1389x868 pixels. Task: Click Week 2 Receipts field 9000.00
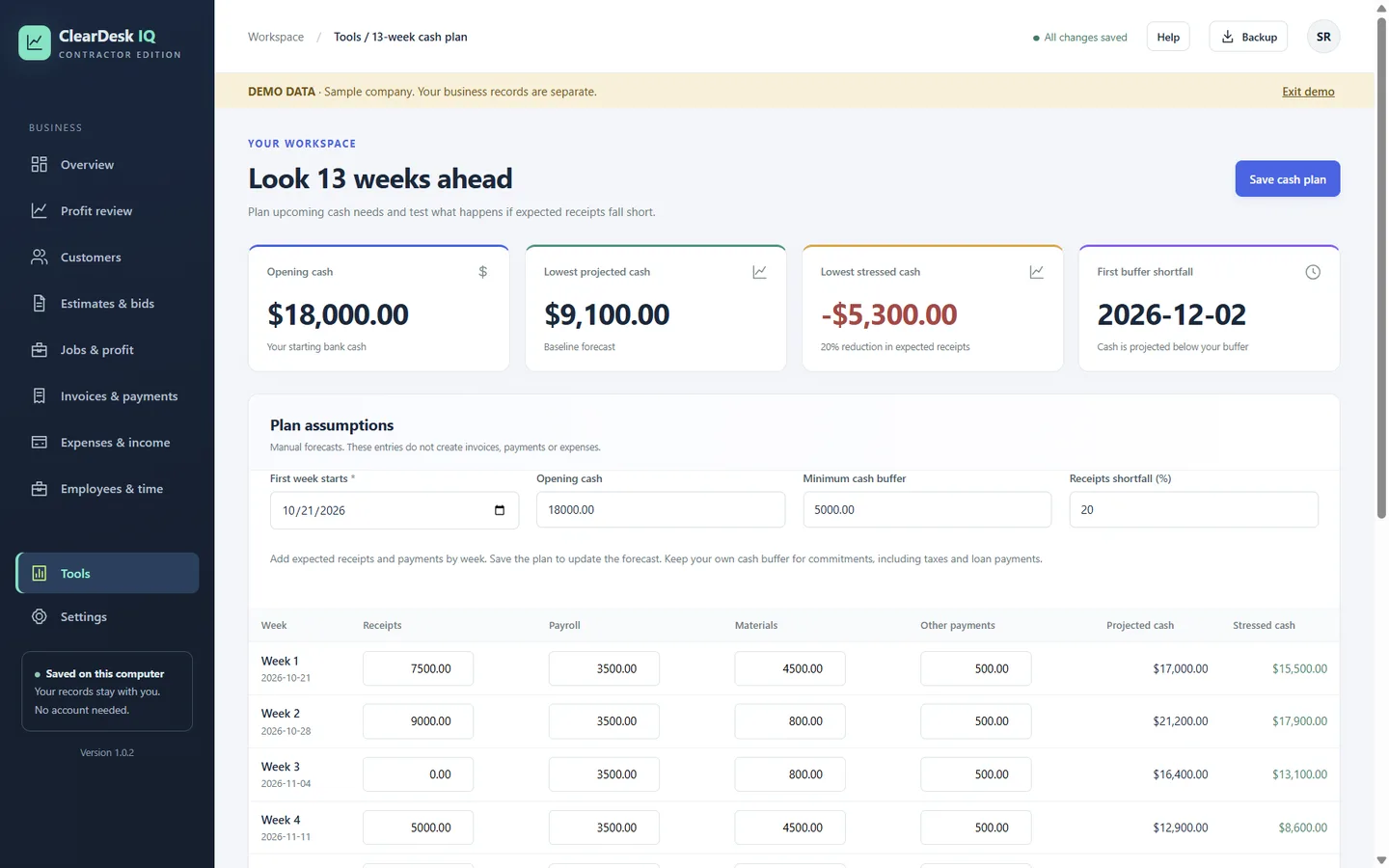click(418, 721)
